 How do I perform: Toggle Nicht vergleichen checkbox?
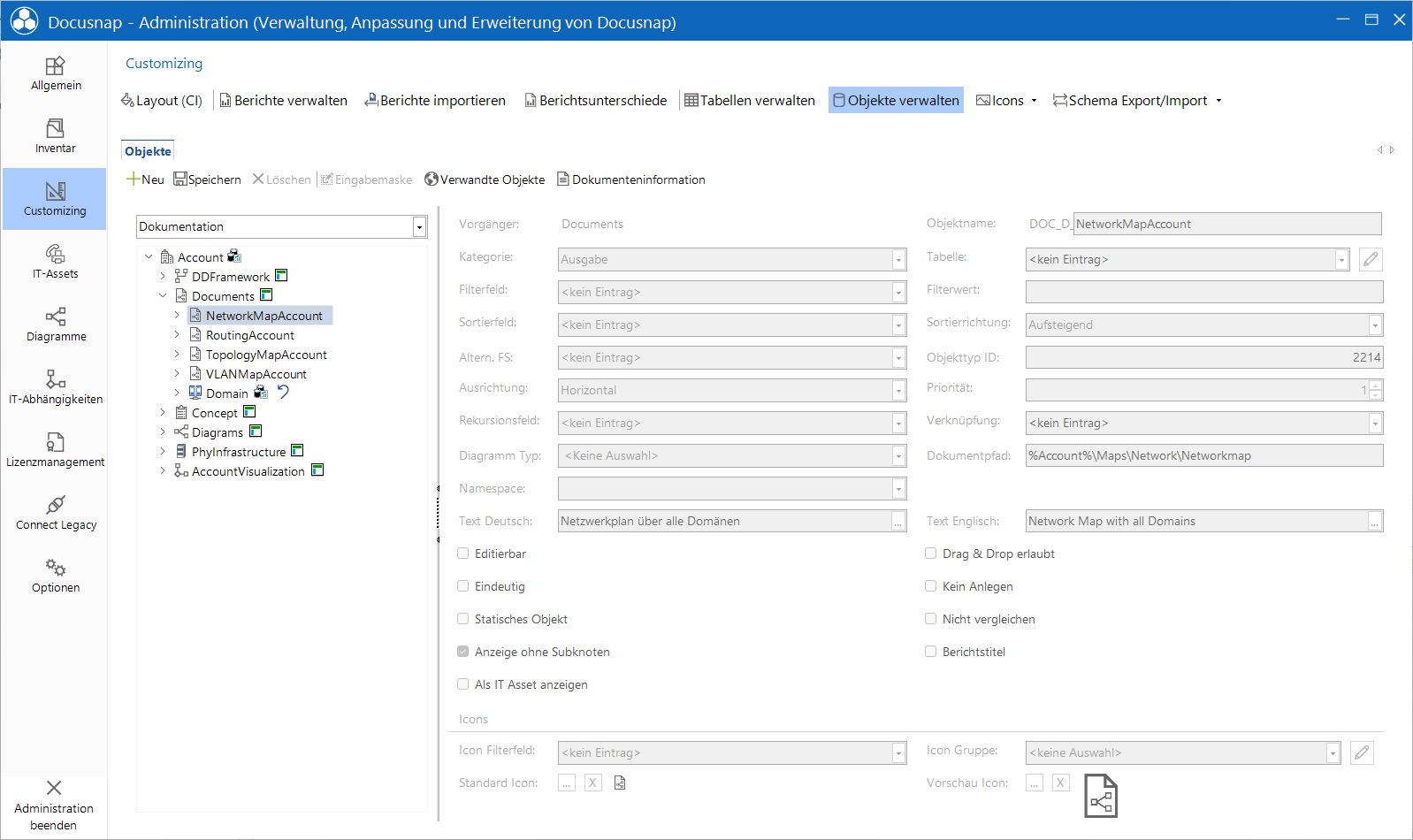click(930, 619)
